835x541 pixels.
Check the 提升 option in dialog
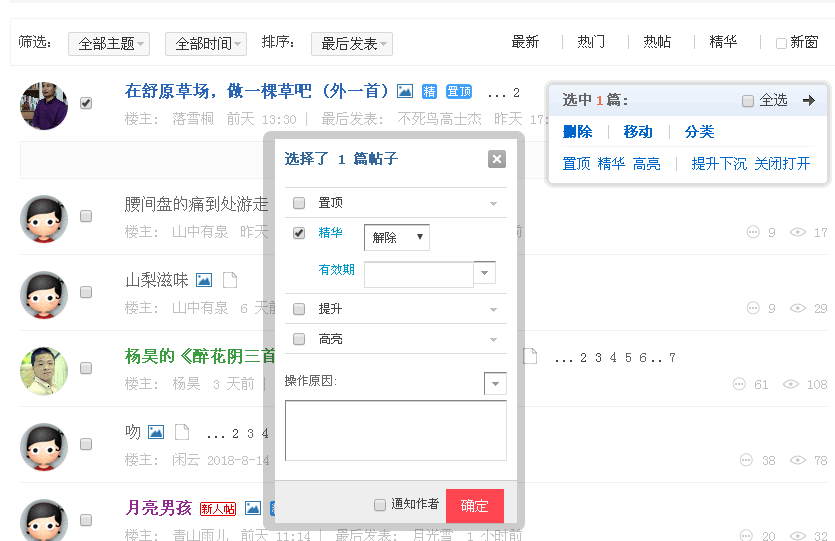[299, 309]
